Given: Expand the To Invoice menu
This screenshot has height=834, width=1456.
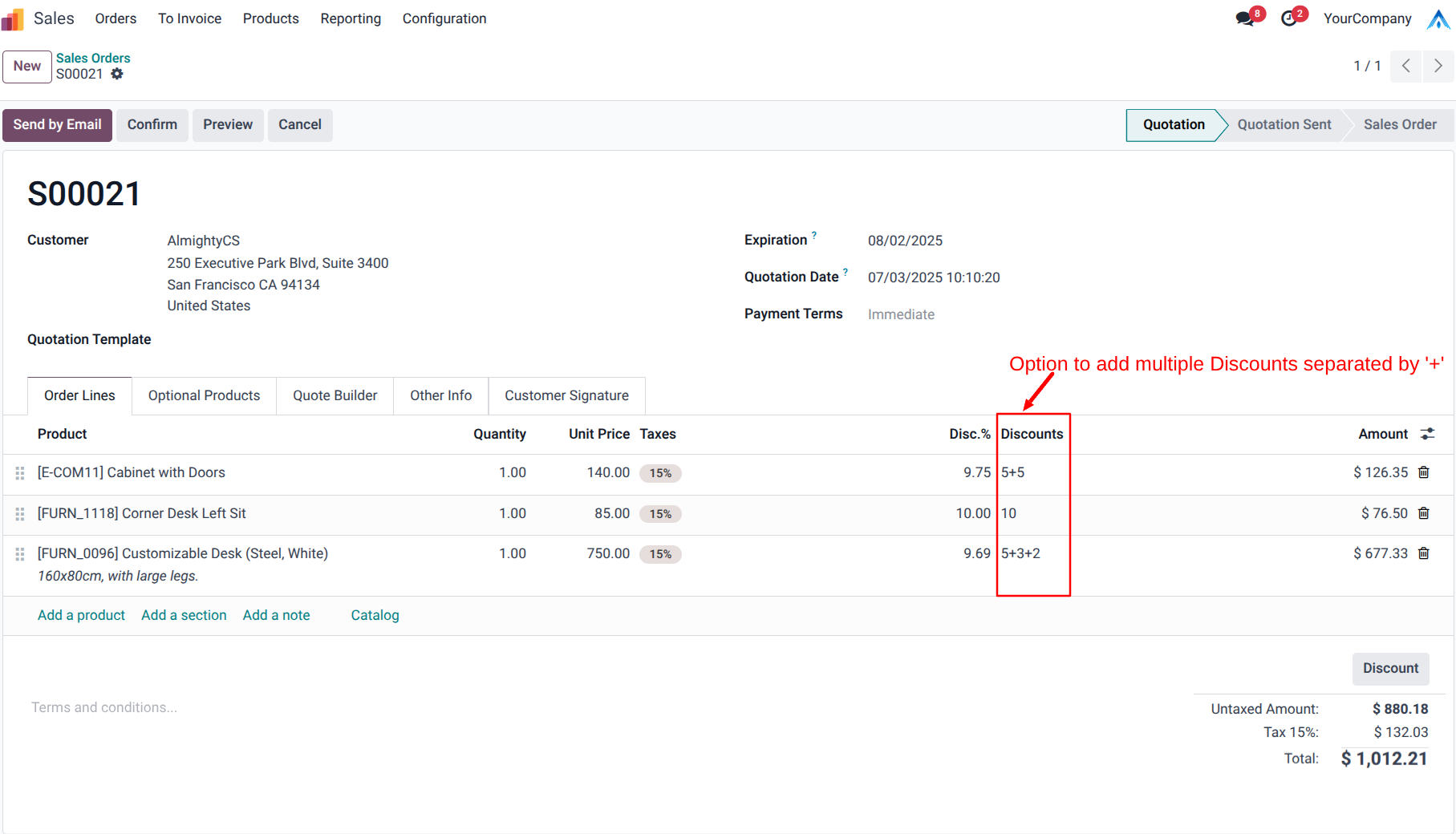Looking at the screenshot, I should click(189, 18).
